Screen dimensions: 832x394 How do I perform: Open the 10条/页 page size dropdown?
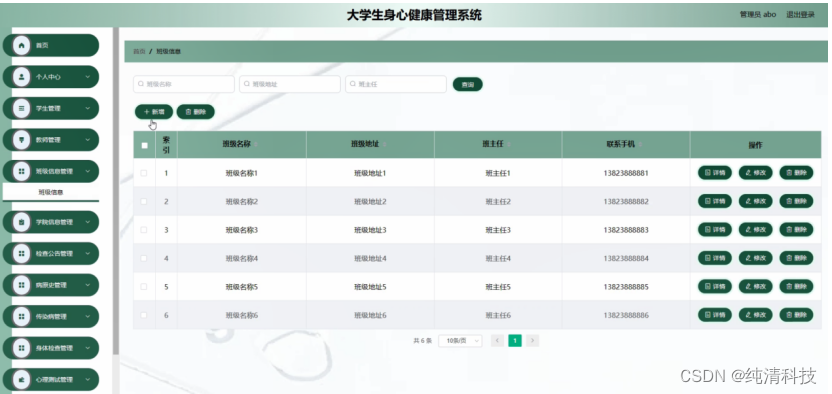(460, 341)
